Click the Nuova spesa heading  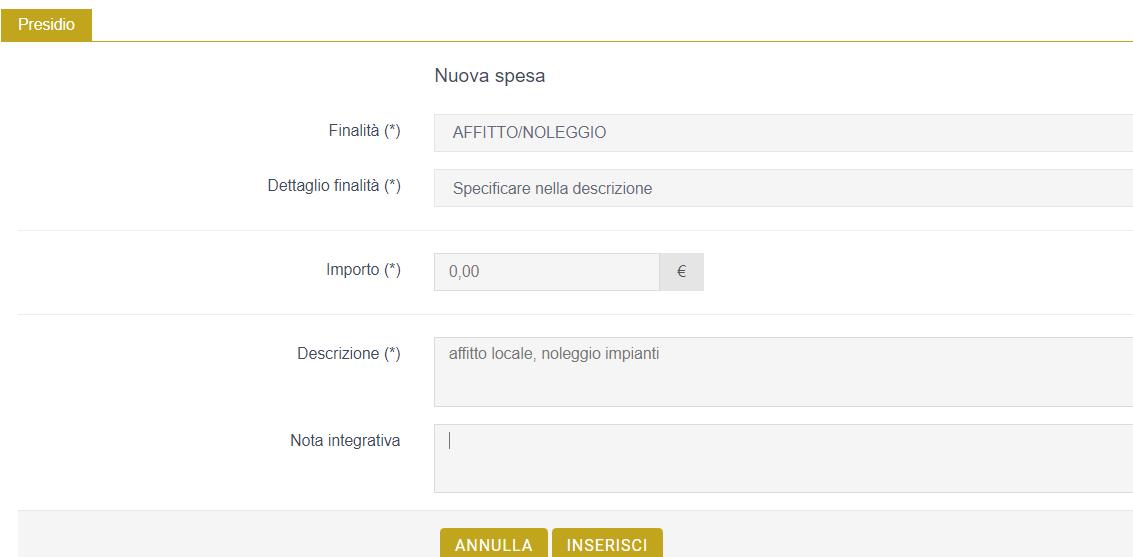(490, 76)
